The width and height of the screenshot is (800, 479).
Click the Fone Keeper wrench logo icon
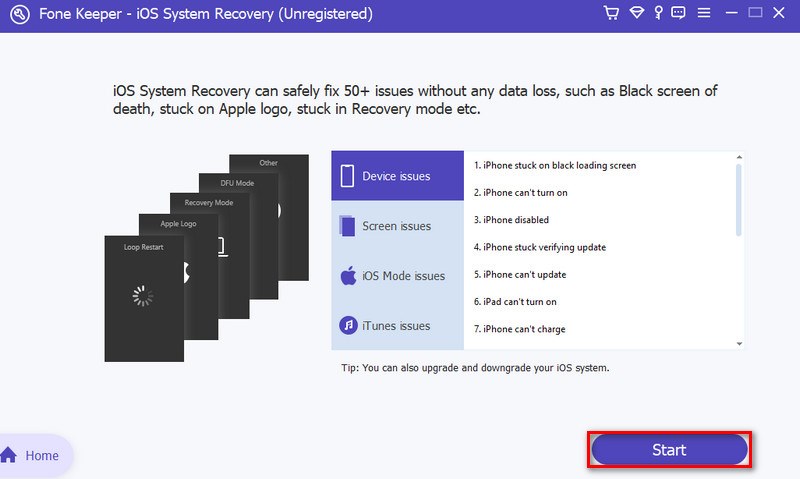pos(20,14)
